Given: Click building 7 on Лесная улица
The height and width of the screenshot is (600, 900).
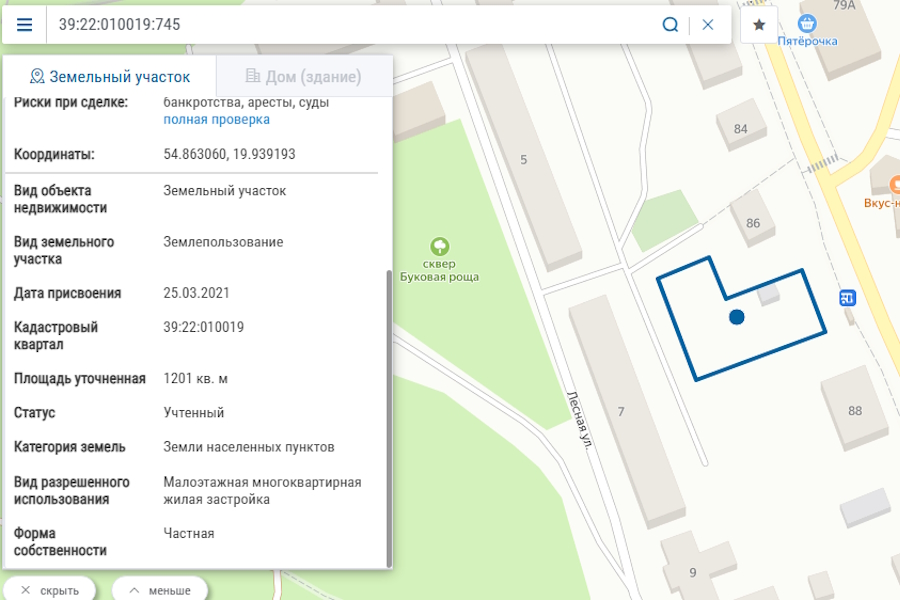Looking at the screenshot, I should coord(620,410).
